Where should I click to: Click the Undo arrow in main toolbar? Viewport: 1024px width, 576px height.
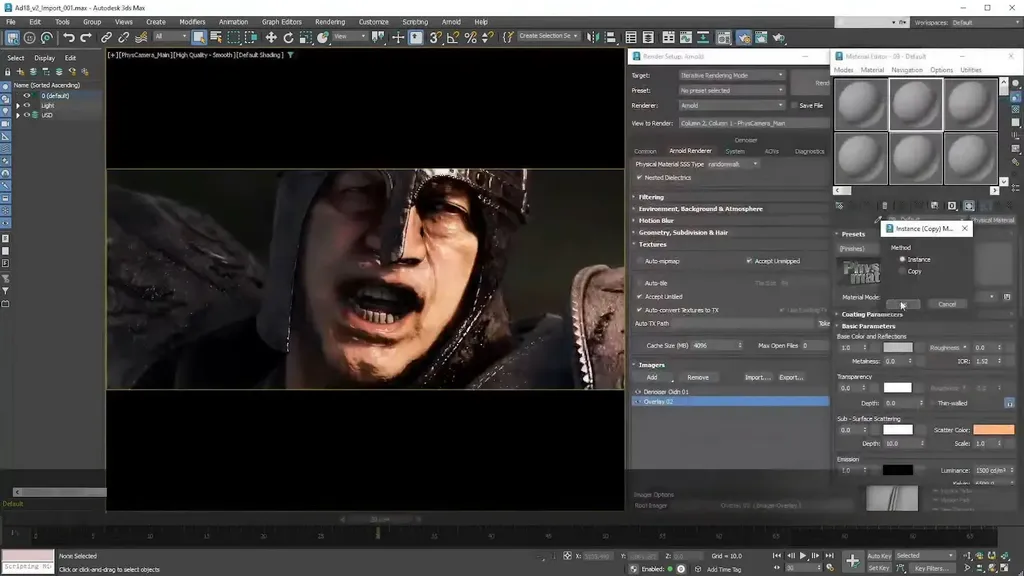[69, 38]
